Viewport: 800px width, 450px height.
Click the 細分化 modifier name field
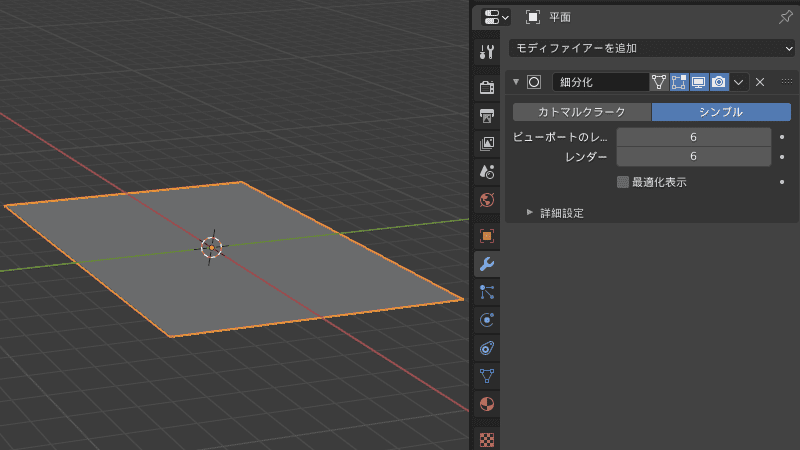[x=601, y=82]
